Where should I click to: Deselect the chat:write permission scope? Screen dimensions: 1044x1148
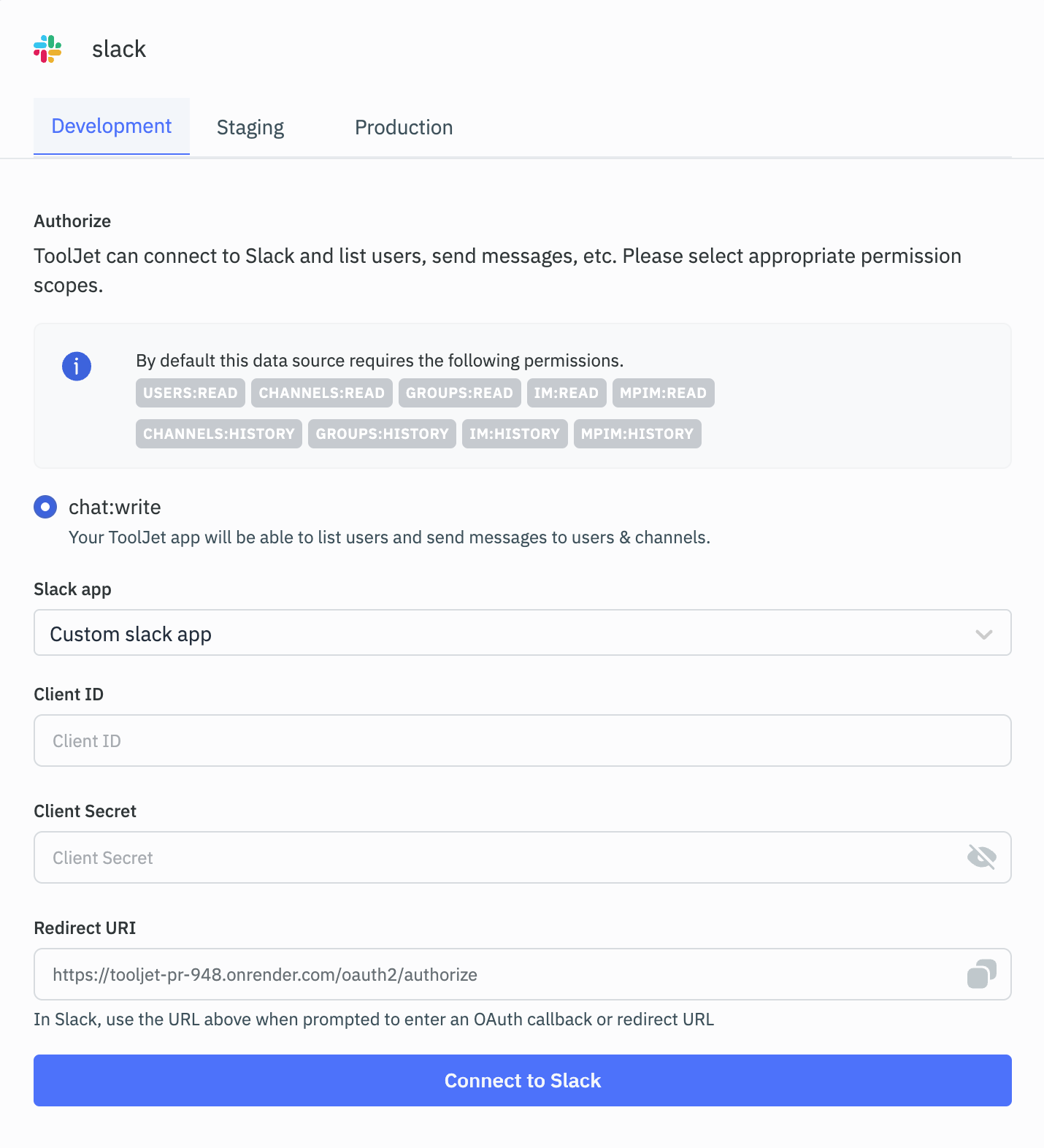[x=45, y=507]
